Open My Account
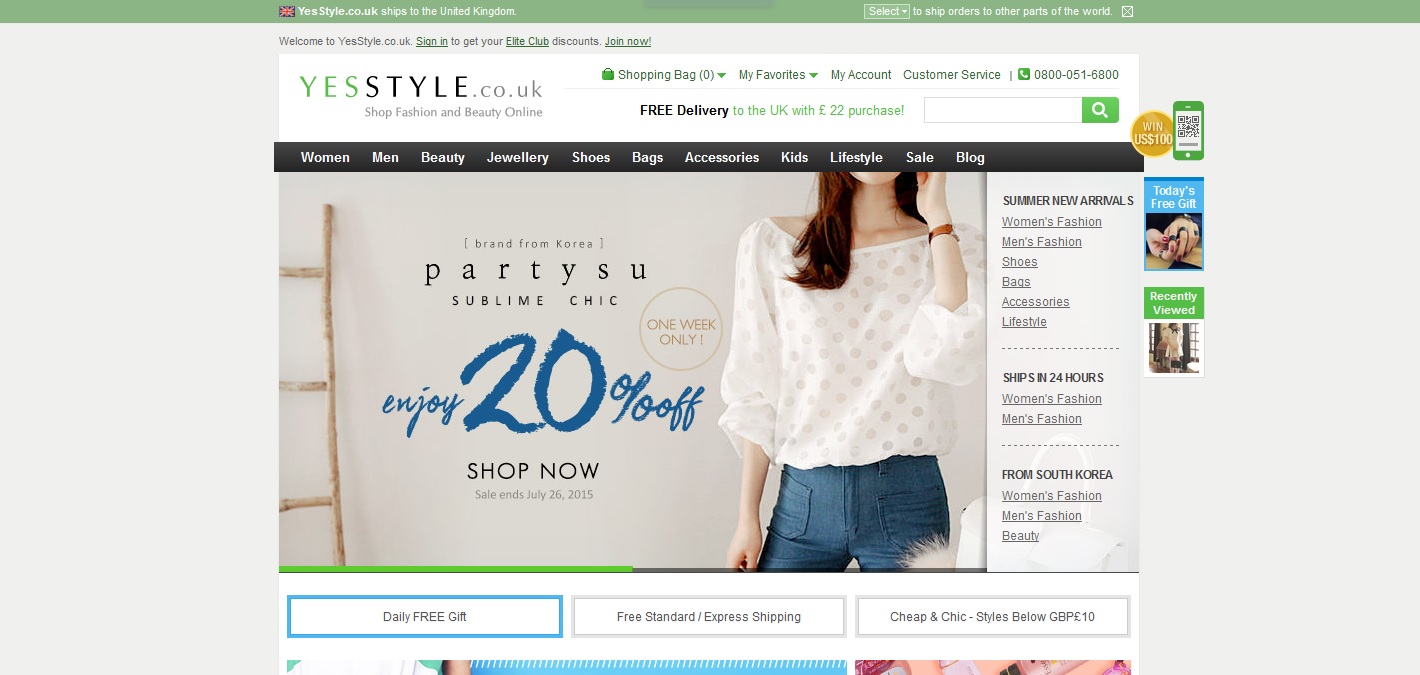 (861, 75)
